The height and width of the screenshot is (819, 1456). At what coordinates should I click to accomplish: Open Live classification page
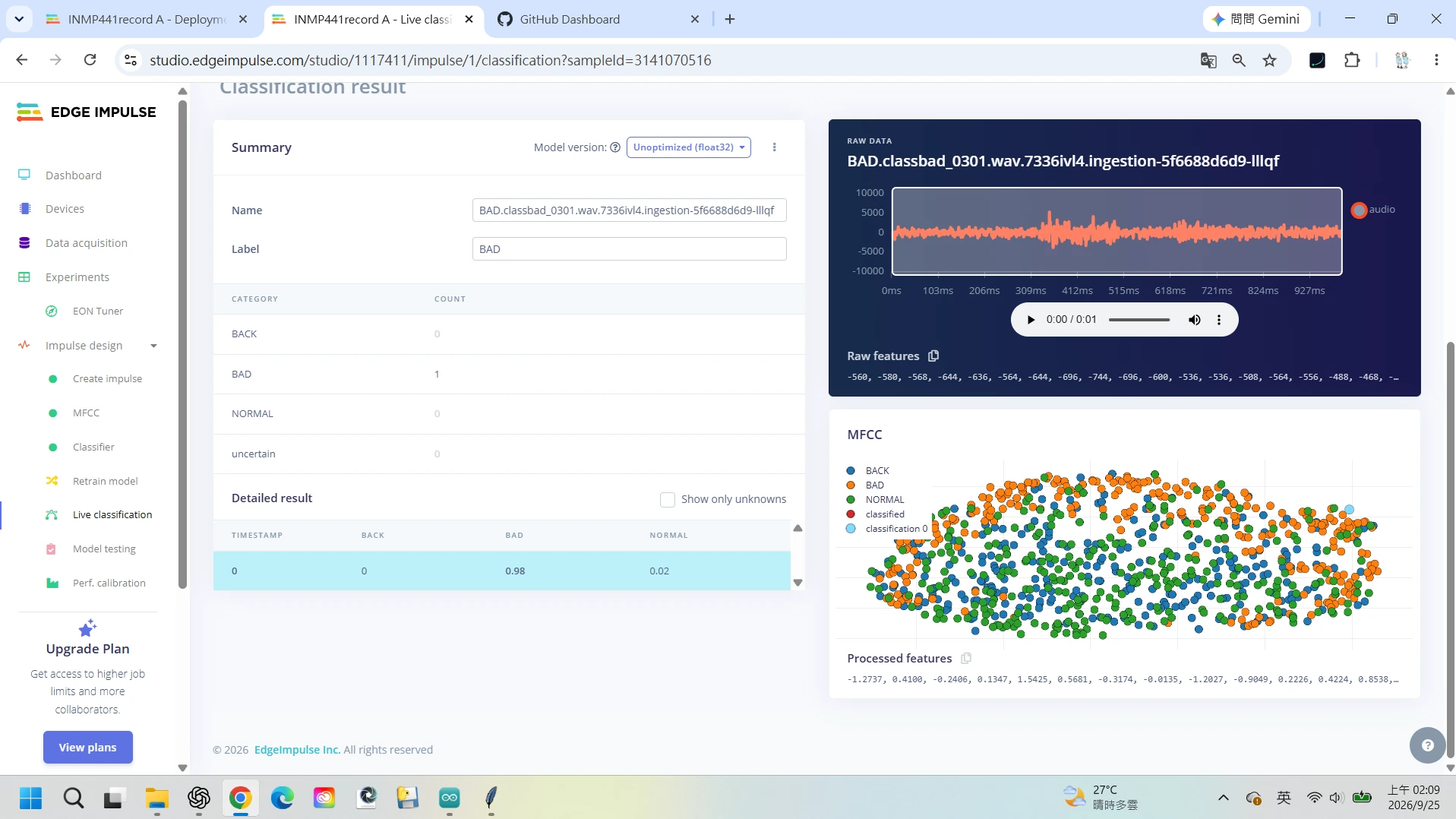(x=112, y=514)
